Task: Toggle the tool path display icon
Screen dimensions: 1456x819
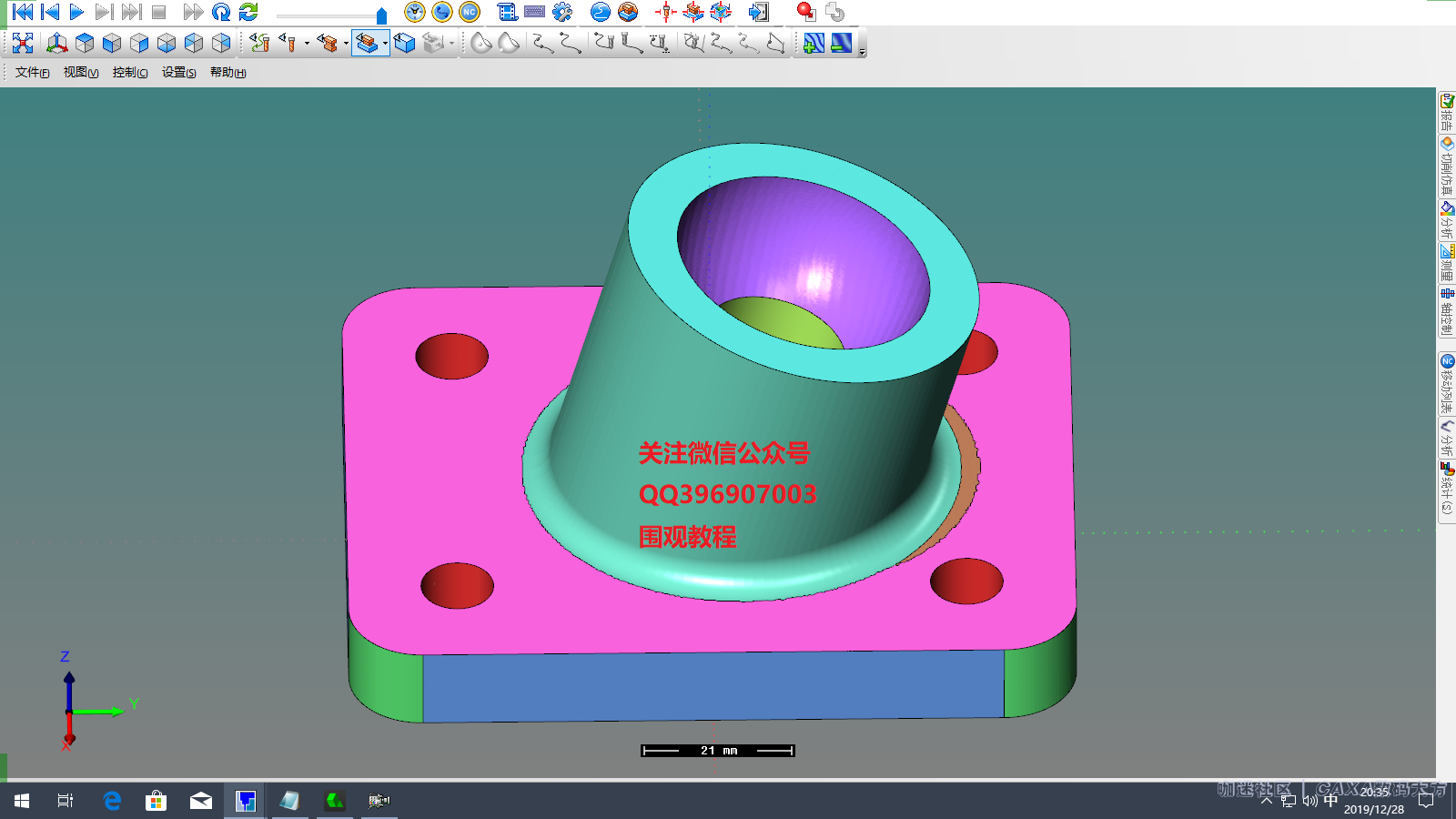Action: click(259, 43)
